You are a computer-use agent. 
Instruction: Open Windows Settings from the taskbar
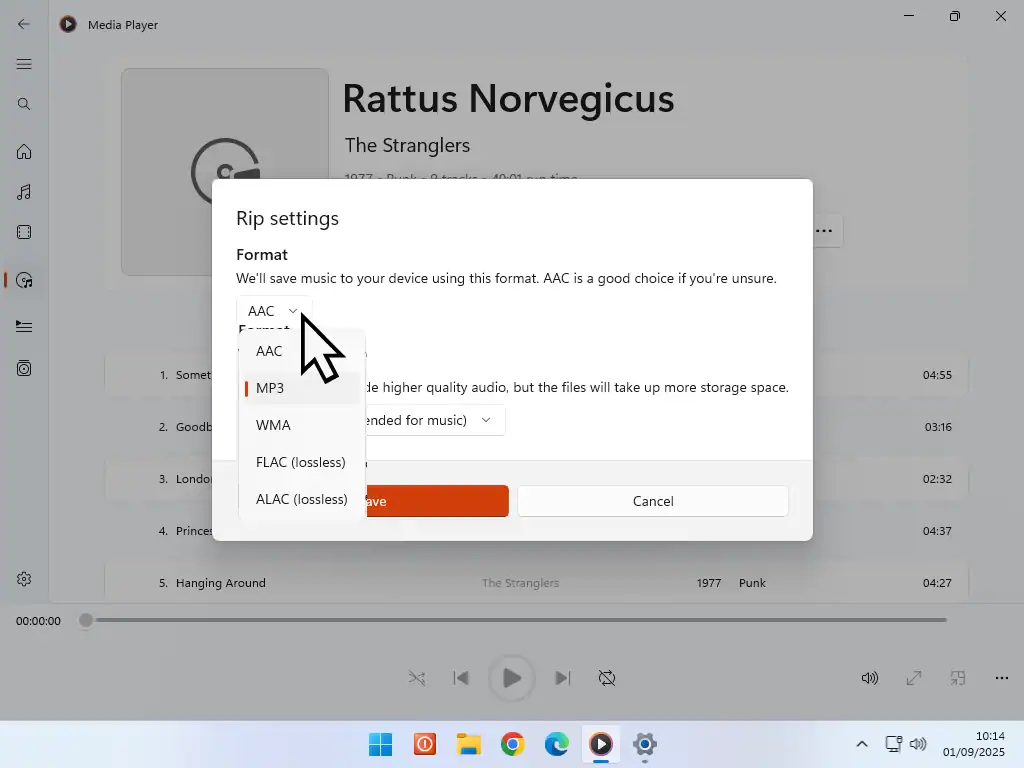pos(645,744)
